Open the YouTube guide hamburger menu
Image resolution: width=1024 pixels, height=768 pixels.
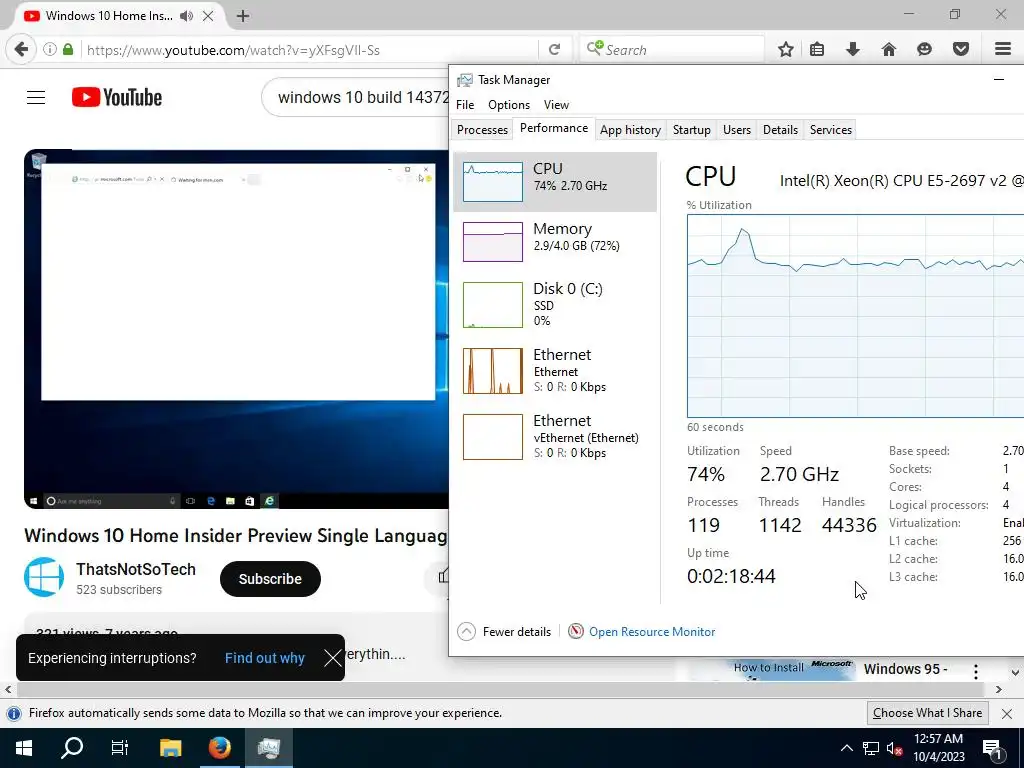[36, 97]
